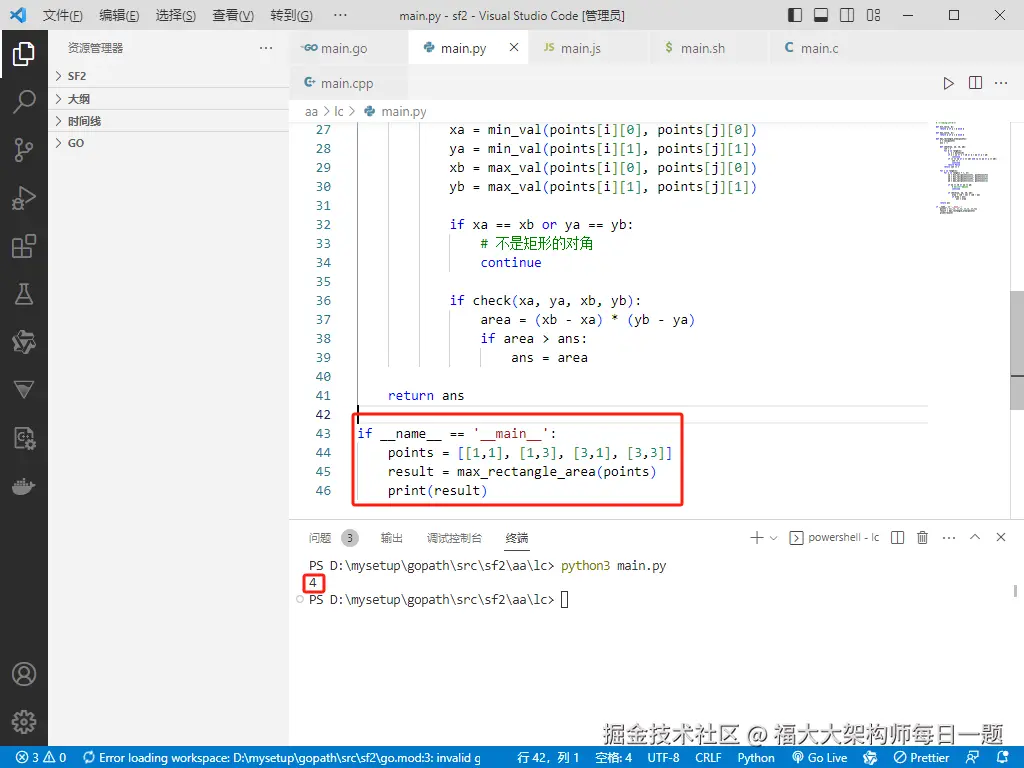
Task: Expand the 时间线 timeline section
Action: click(x=168, y=121)
